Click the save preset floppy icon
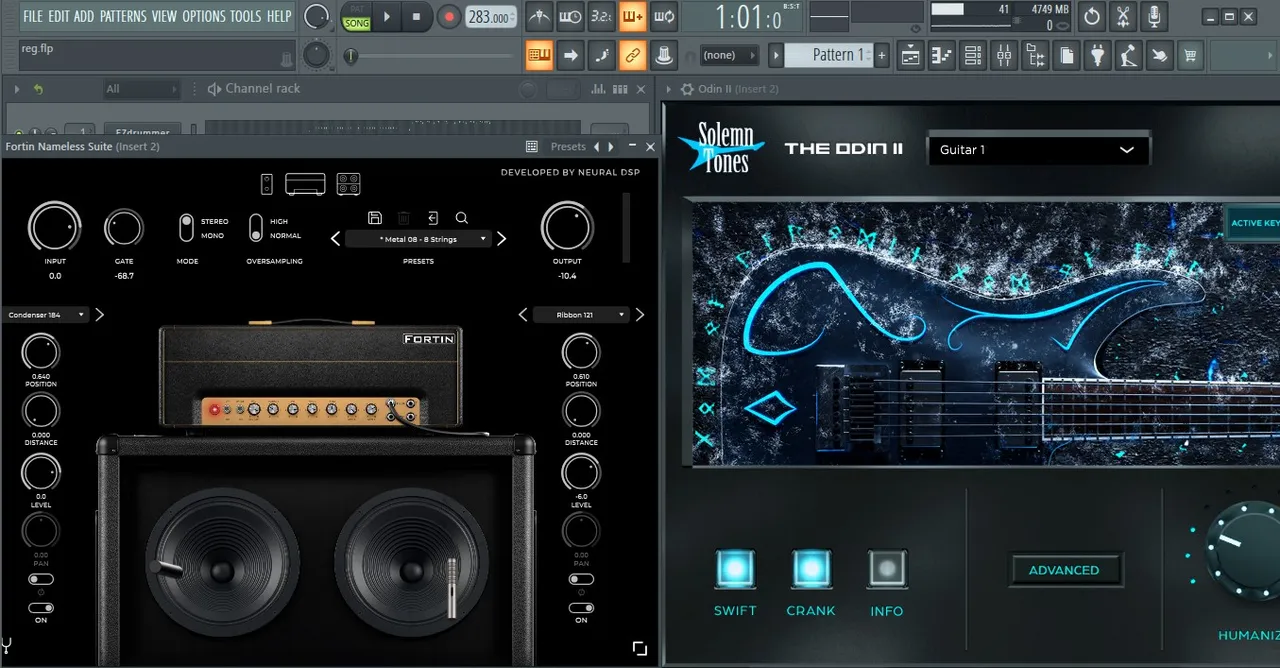This screenshot has height=668, width=1280. tap(375, 217)
